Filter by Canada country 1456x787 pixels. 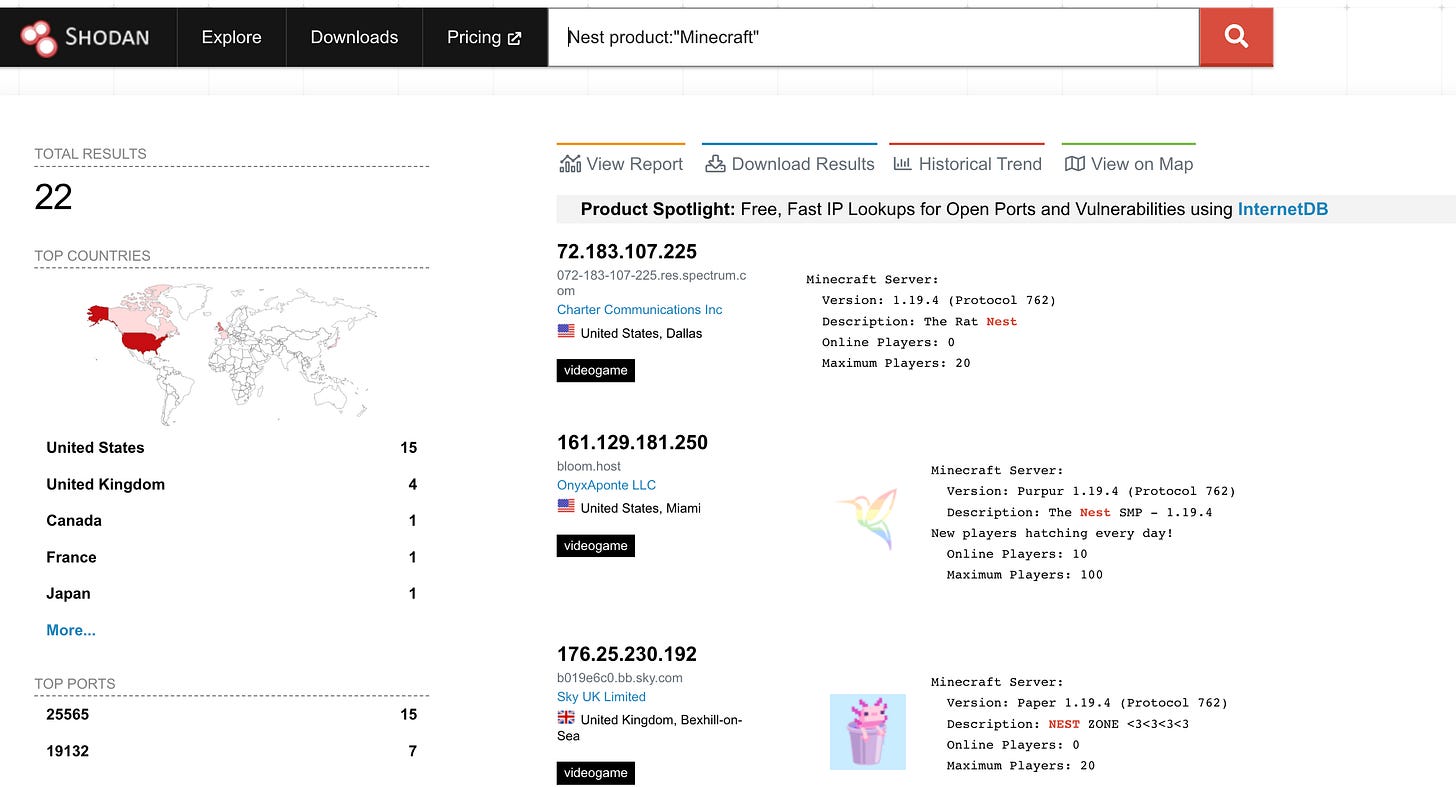231,520
